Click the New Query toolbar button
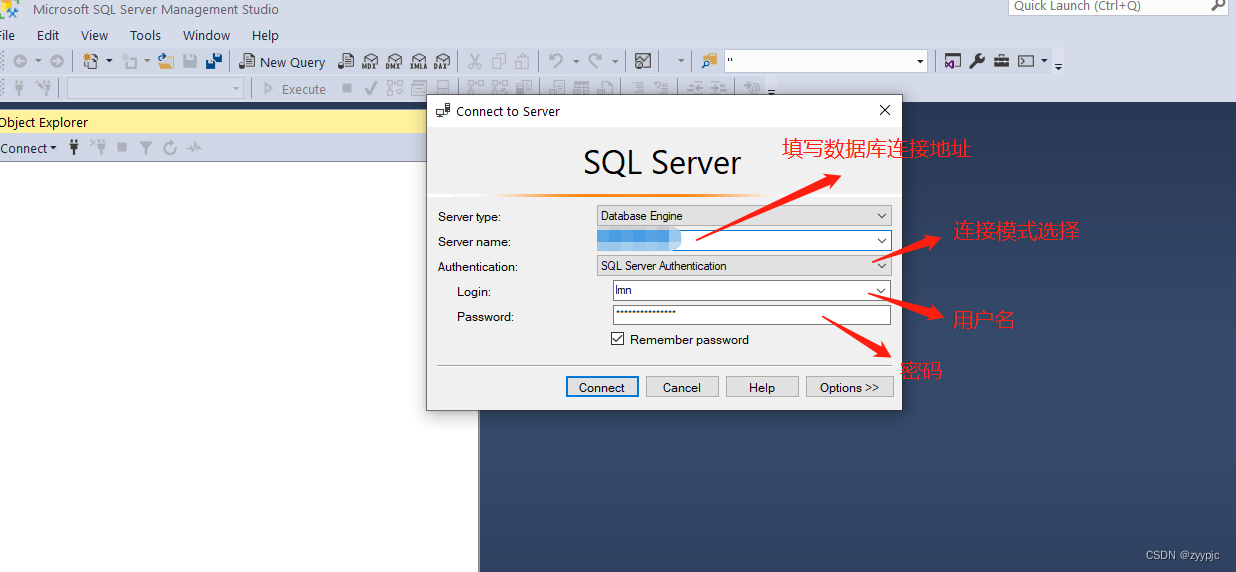1236x572 pixels. pyautogui.click(x=282, y=61)
